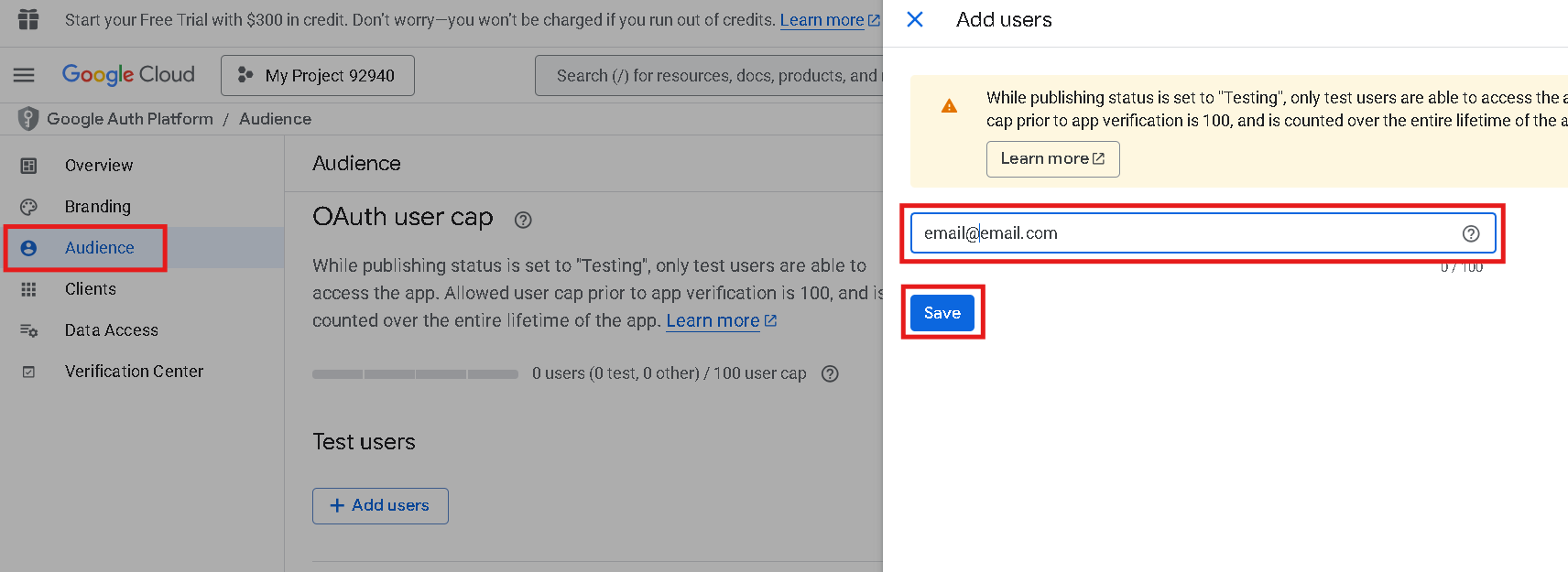Open the My Project 92940 project picker

[317, 75]
